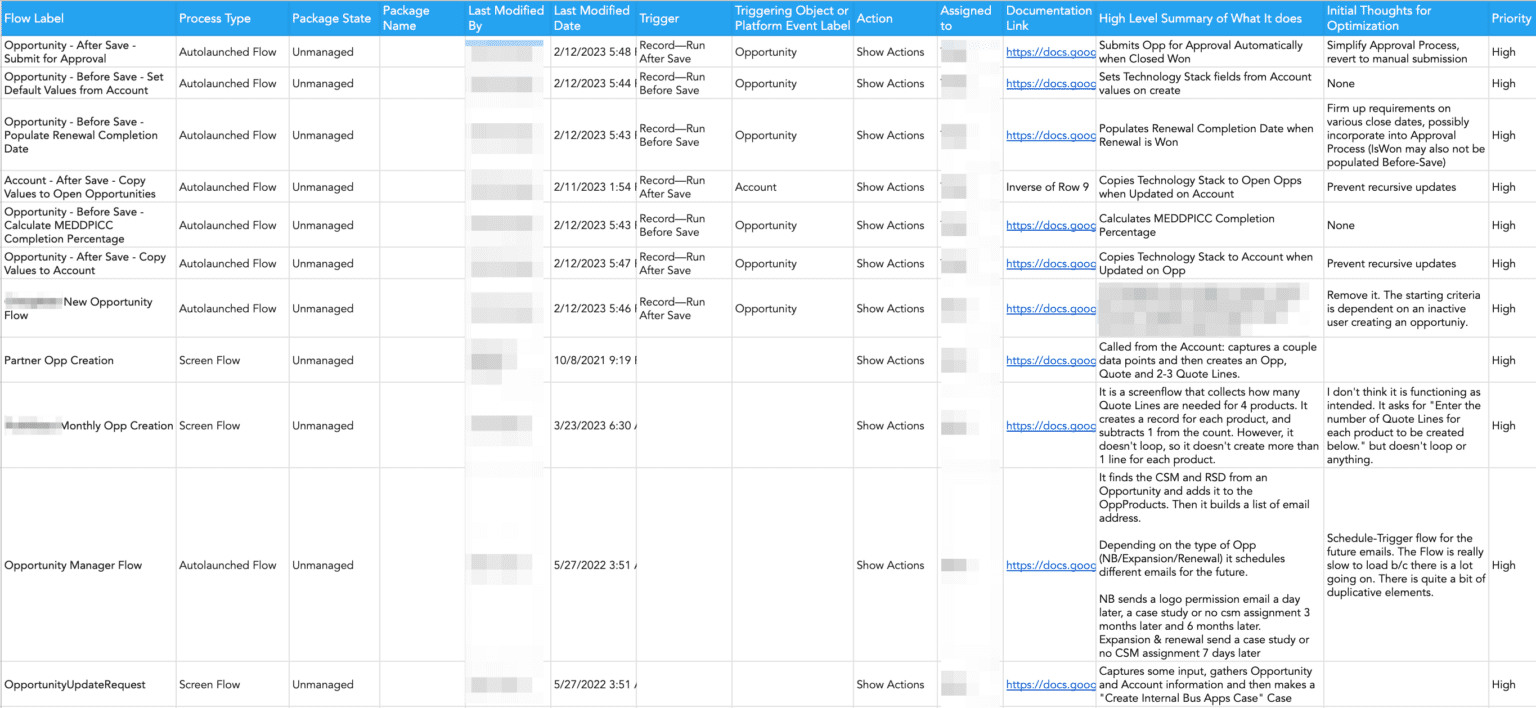Click the High priority cell for Opportunity Manager Flow
This screenshot has width=1536, height=708.
coord(1503,565)
